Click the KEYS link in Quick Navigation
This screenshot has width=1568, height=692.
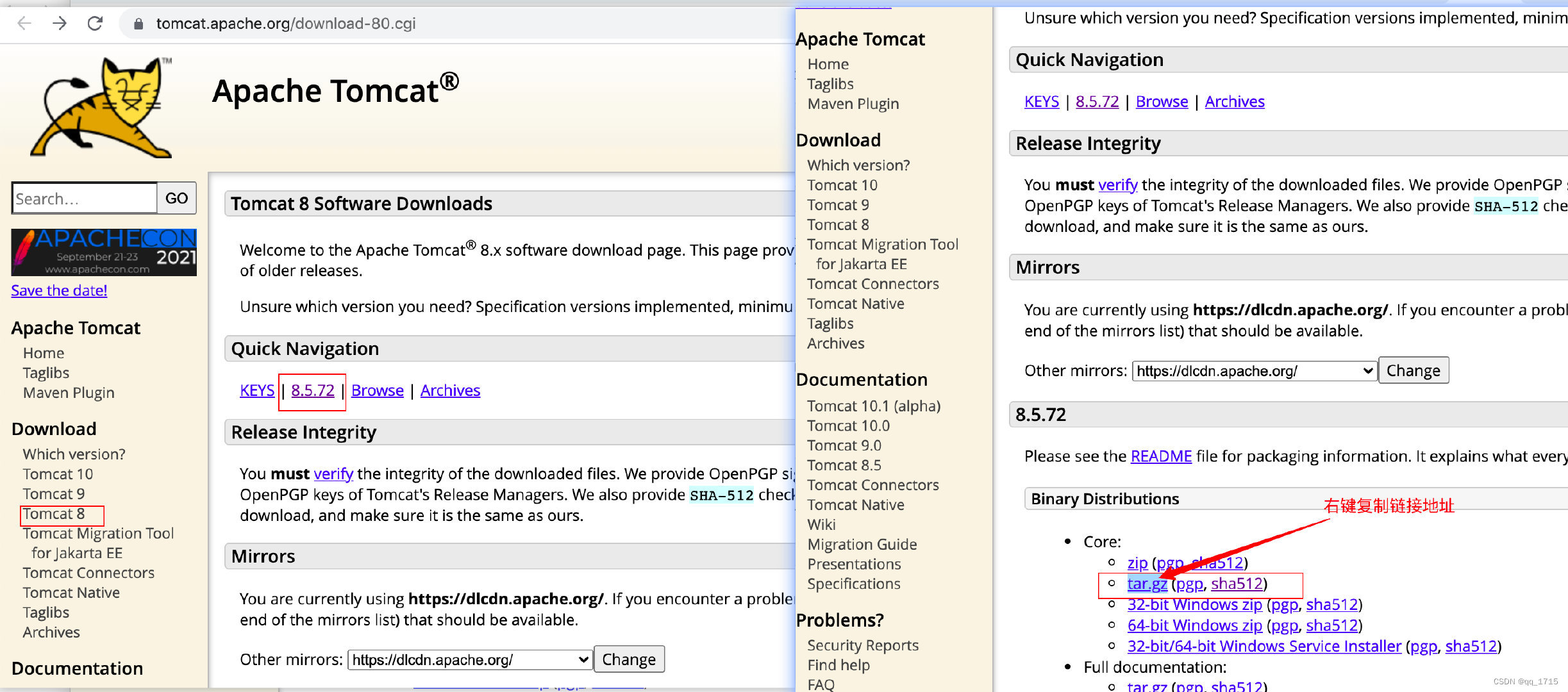pos(256,390)
